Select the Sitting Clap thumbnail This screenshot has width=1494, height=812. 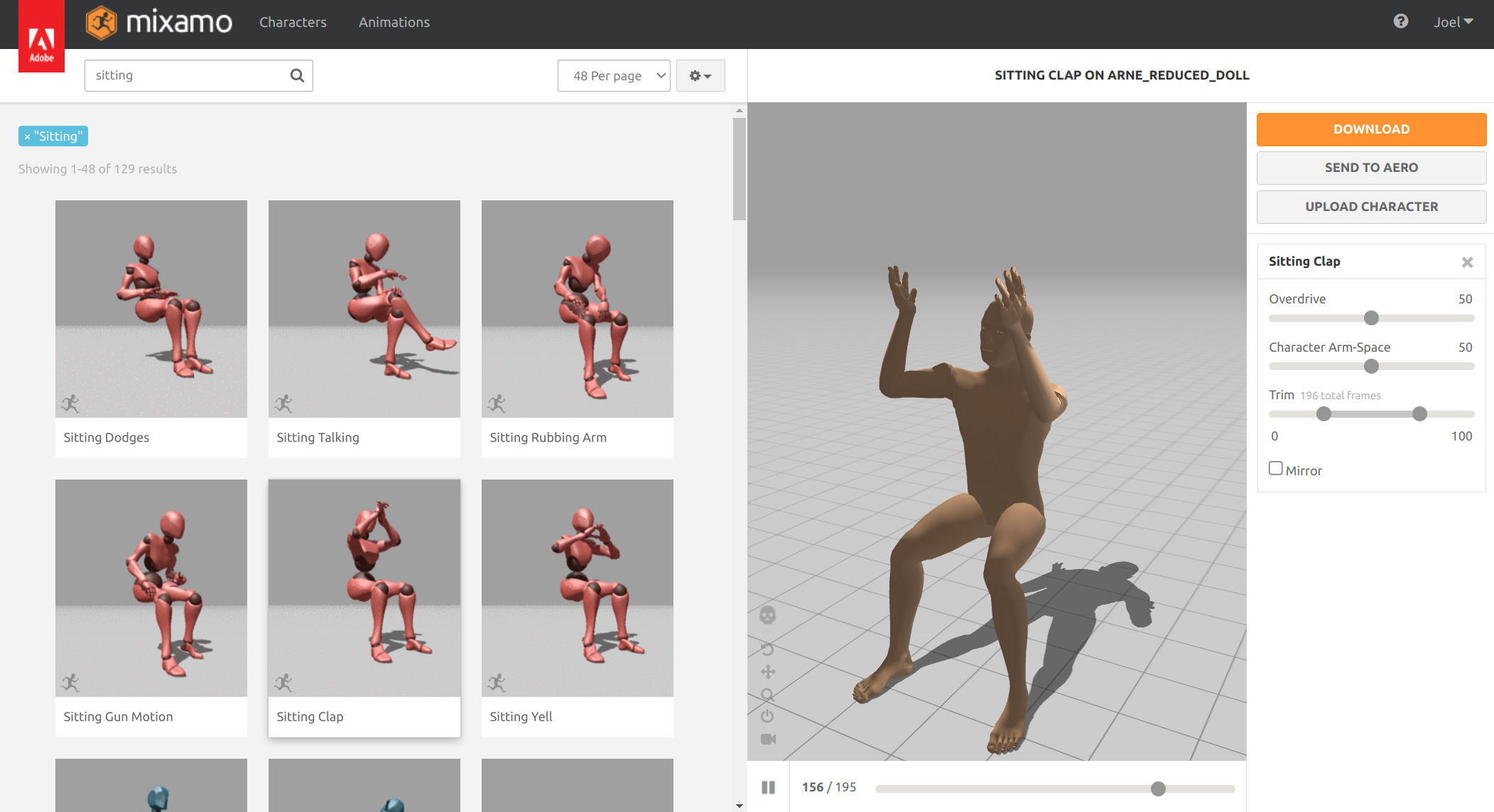[364, 588]
